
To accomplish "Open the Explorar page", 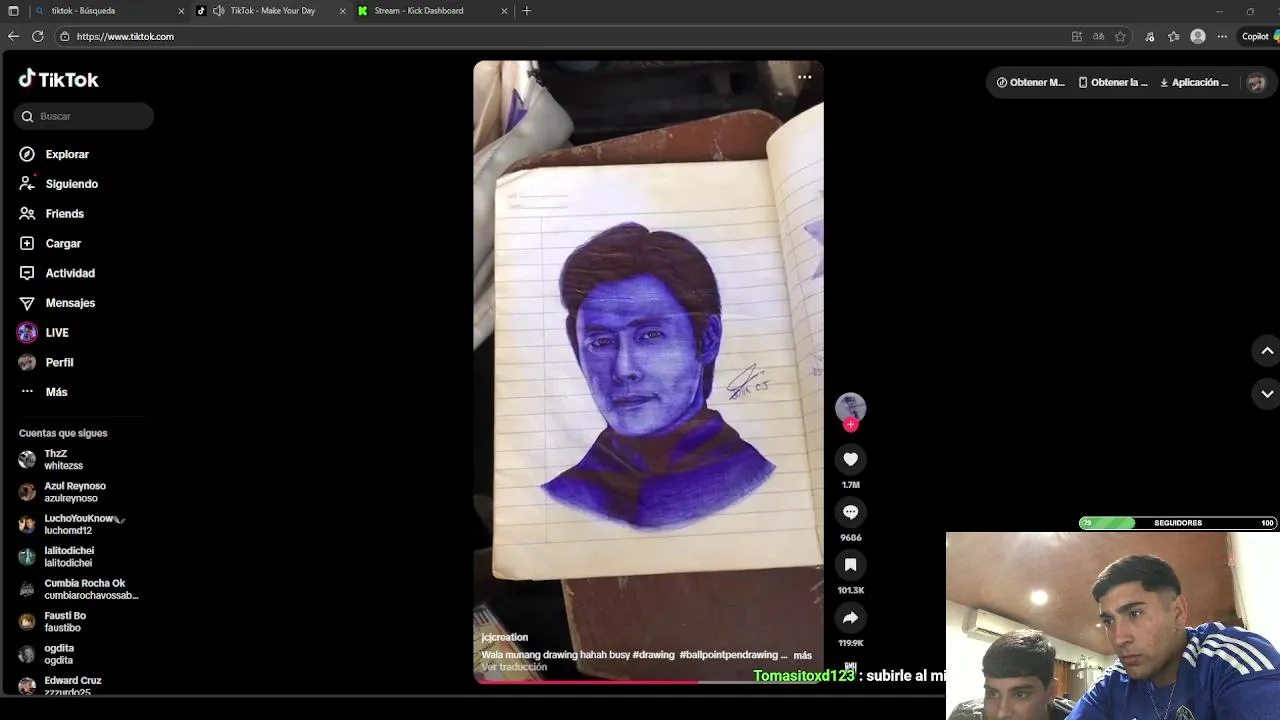I will click(54, 154).
